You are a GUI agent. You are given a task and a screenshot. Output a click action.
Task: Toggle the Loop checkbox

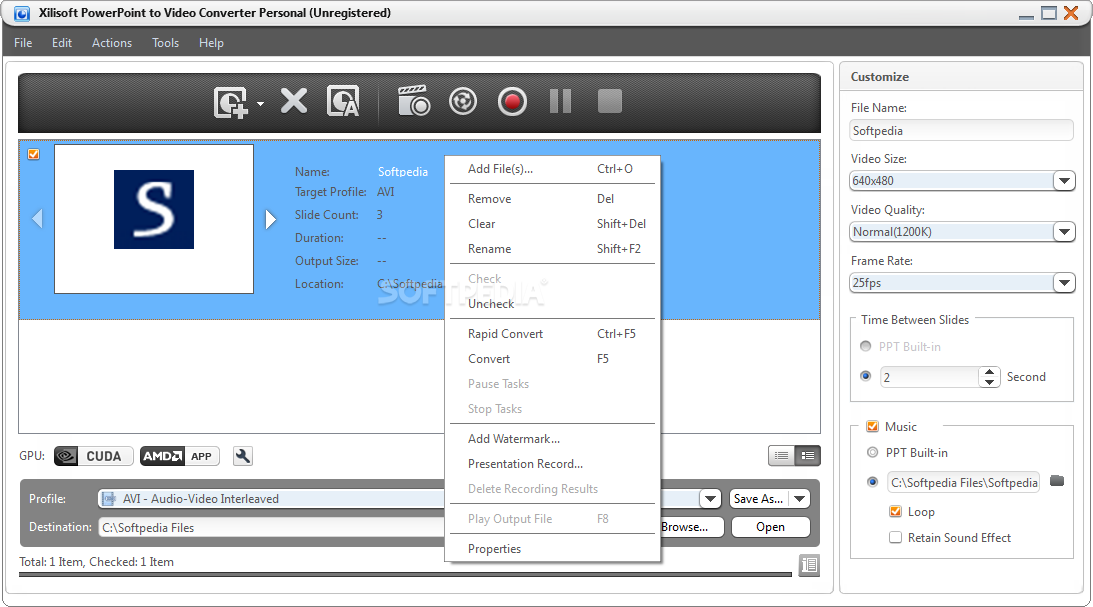point(896,512)
